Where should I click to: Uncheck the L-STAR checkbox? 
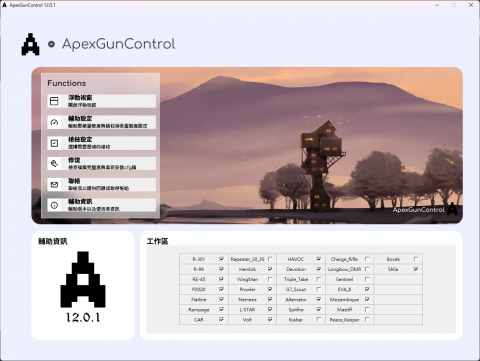click(270, 309)
